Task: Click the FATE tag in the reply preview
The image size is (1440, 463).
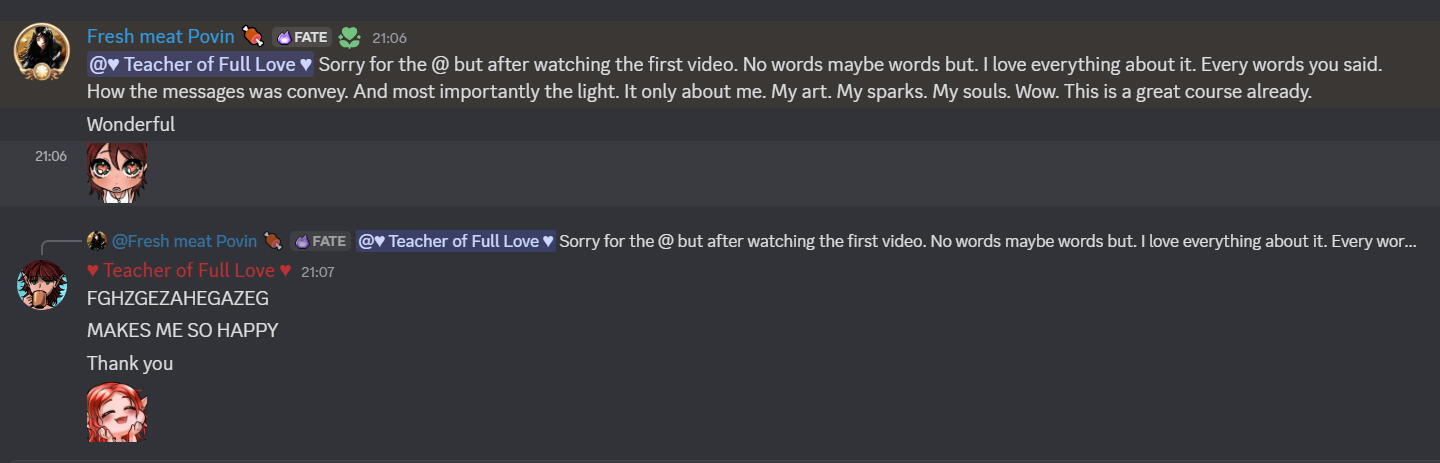Action: (320, 241)
